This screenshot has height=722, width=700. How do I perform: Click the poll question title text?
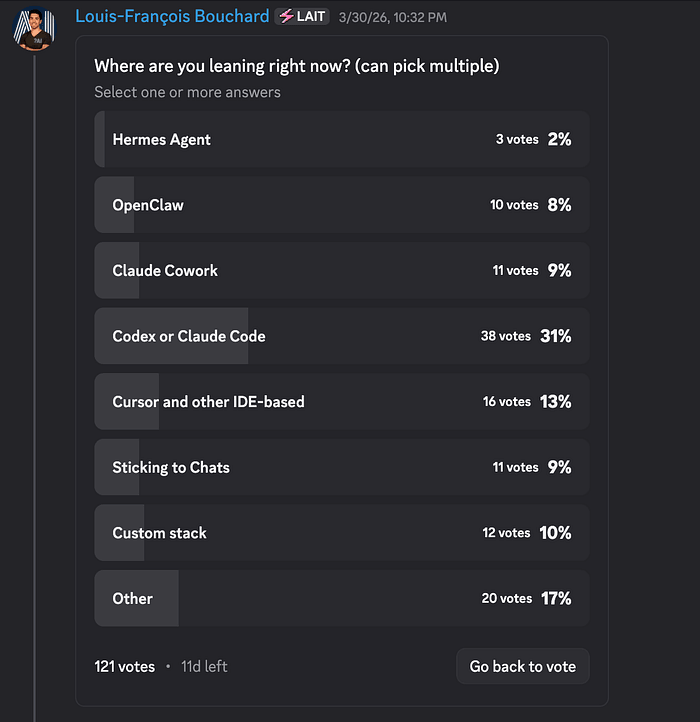pos(296,66)
